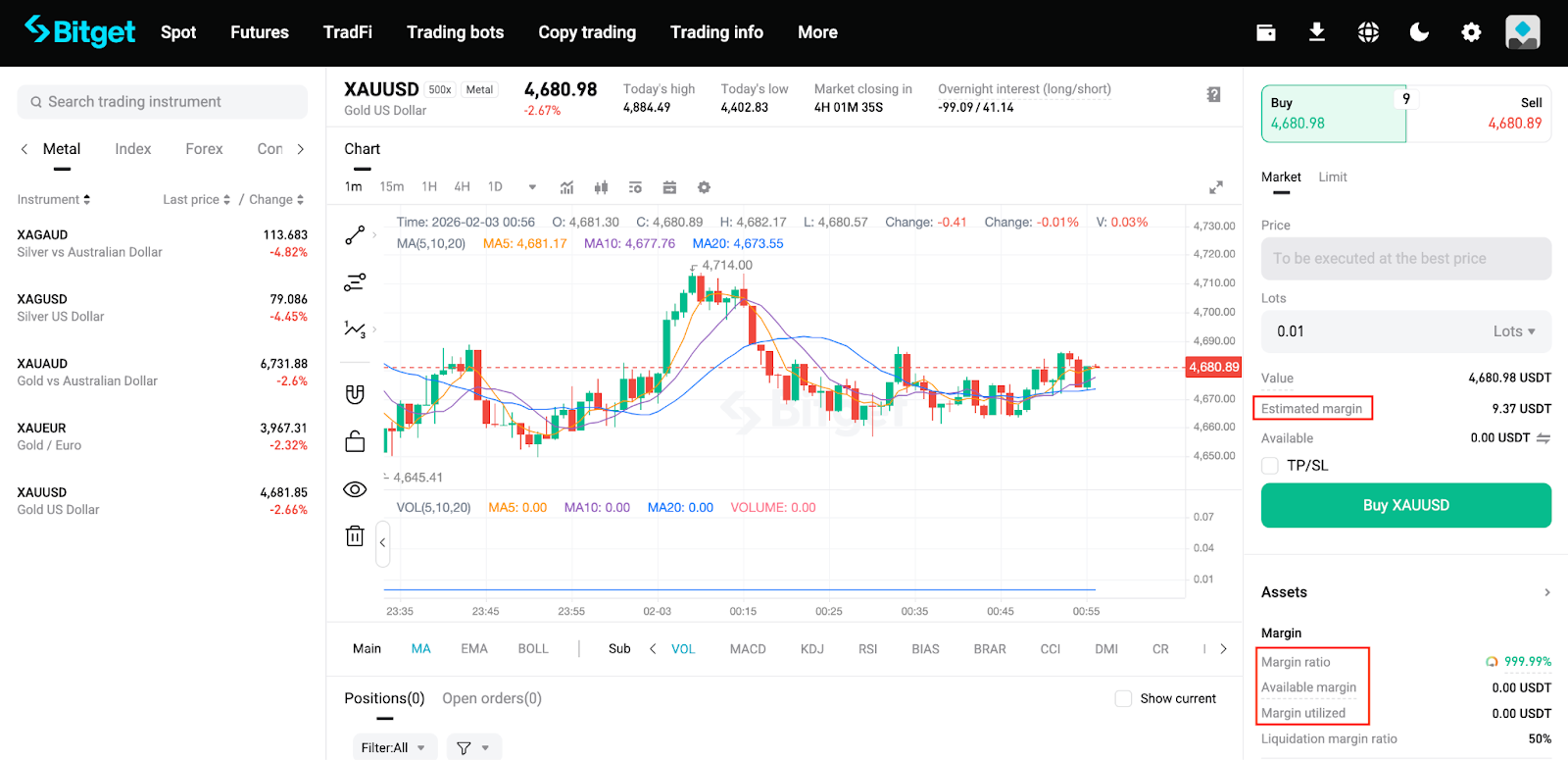Delete drawings with the trash icon
Image resolution: width=1568 pixels, height=760 pixels.
click(x=355, y=535)
